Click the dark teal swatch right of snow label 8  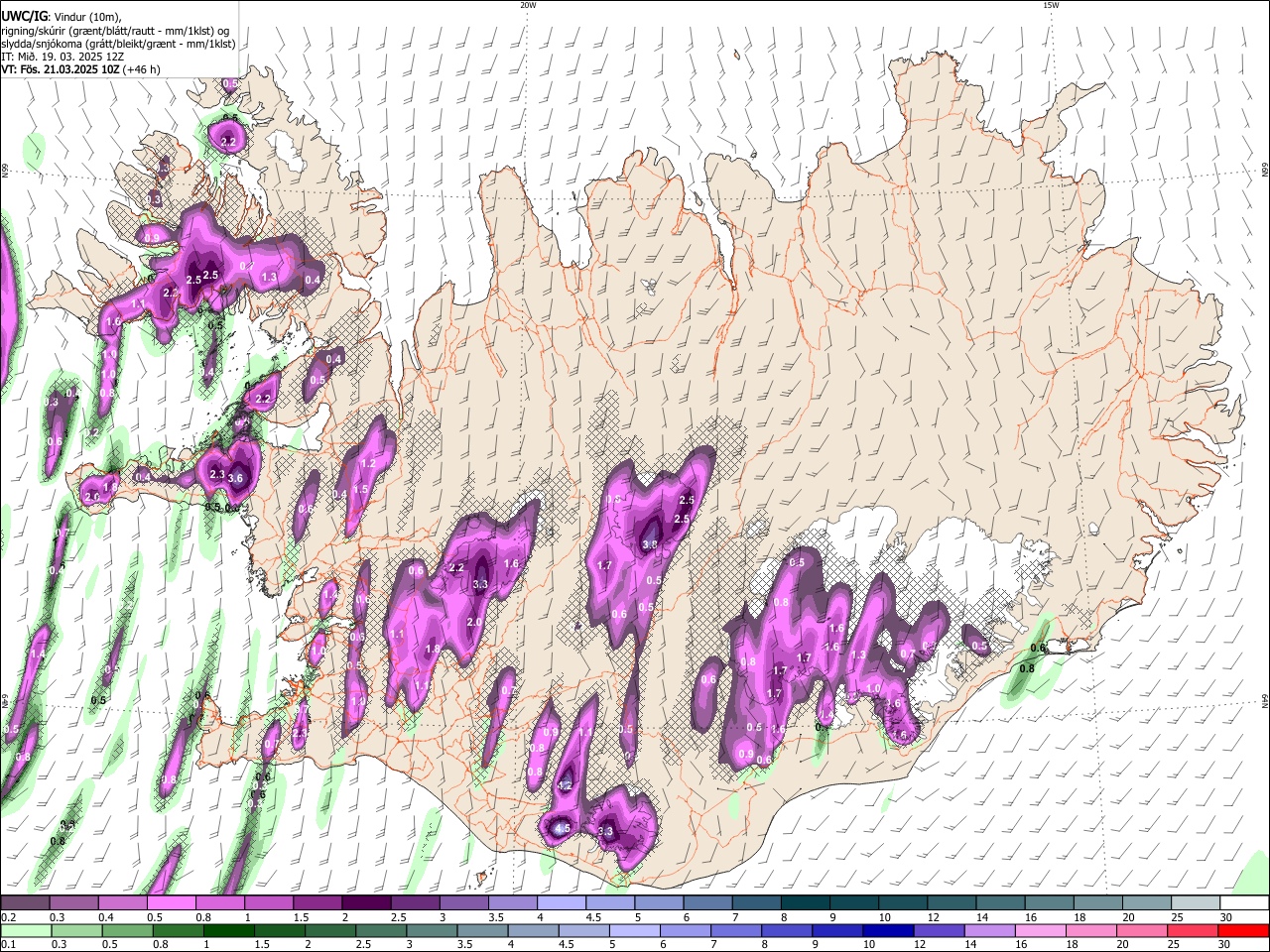[x=805, y=903]
